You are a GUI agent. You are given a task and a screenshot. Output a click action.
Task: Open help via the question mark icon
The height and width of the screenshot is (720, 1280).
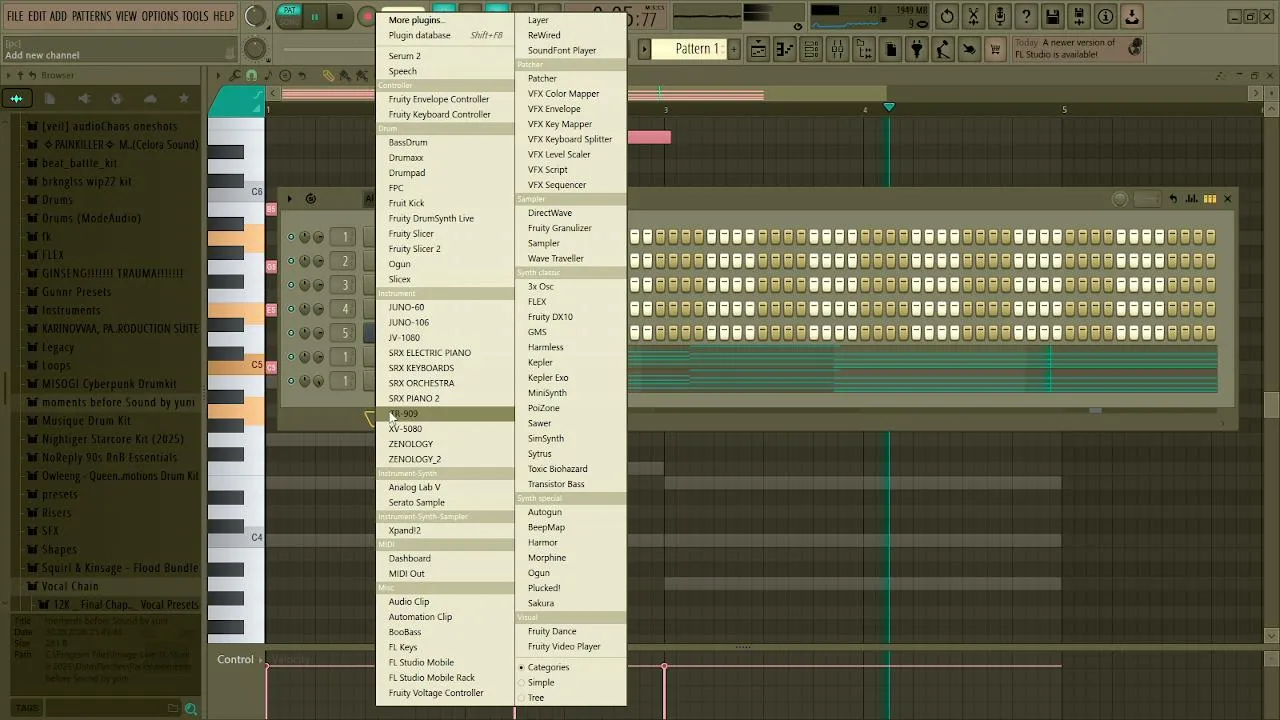coord(1026,17)
